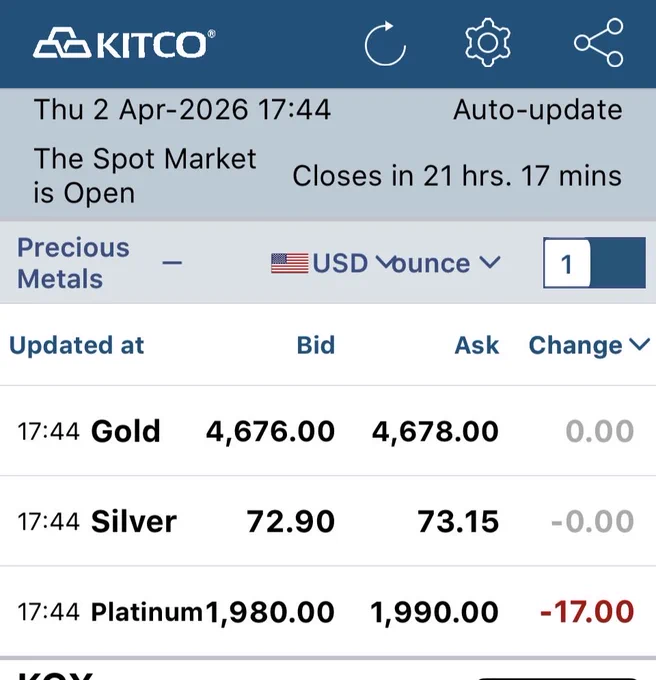656x680 pixels.
Task: Expand the Change column dropdown arrow
Action: click(x=640, y=345)
